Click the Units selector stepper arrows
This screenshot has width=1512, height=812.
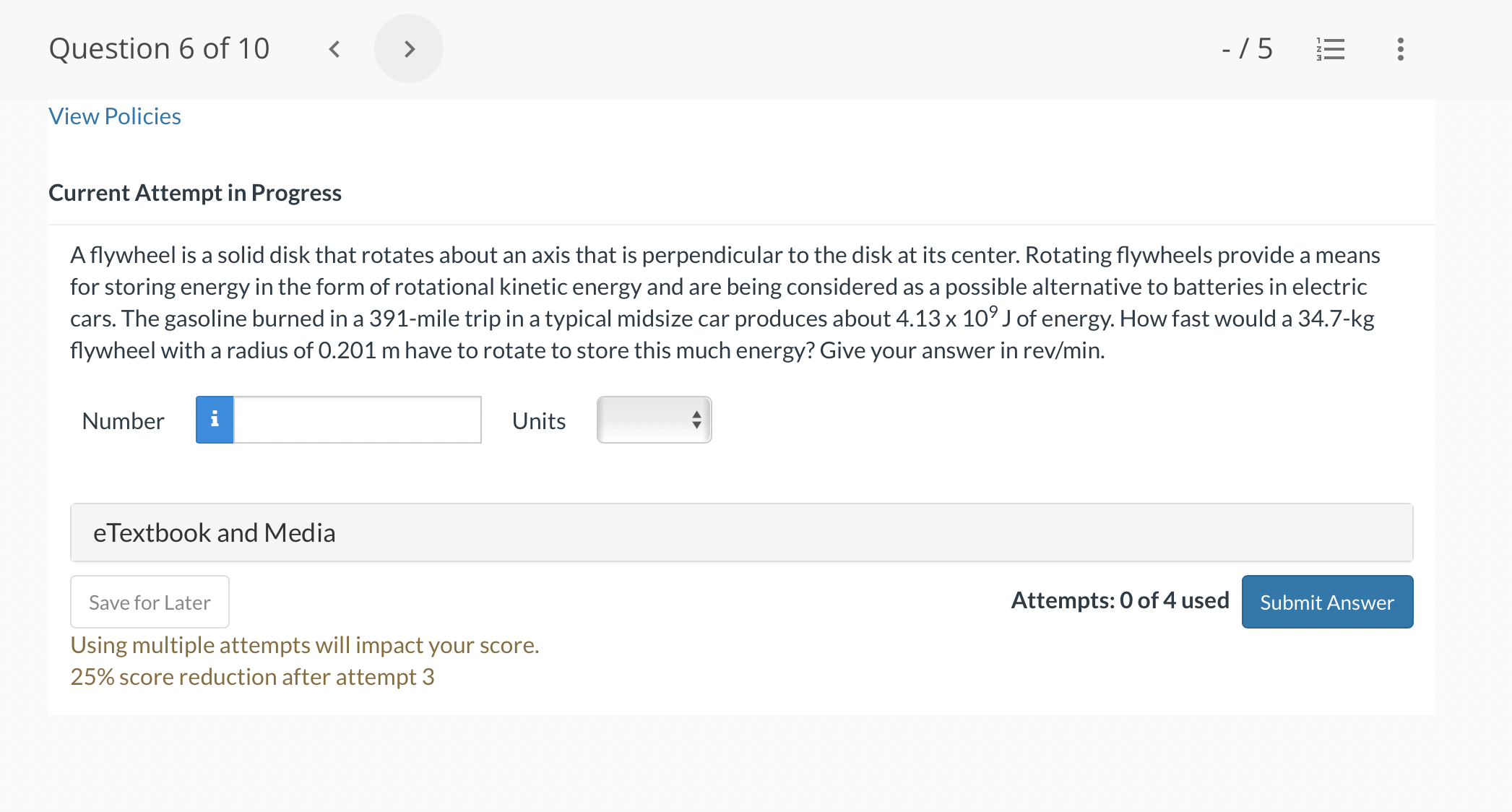(695, 419)
